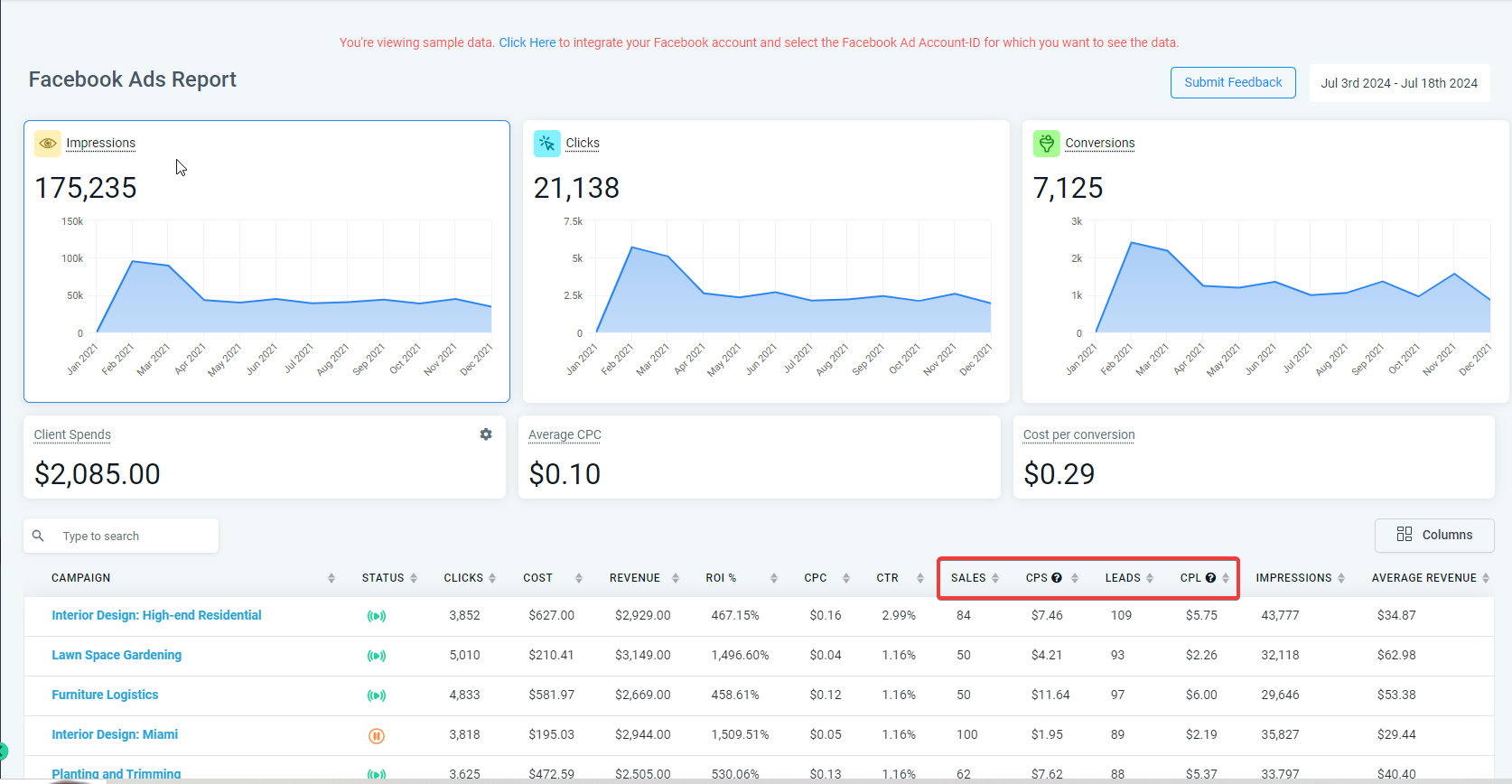Sort table by Campaign column arrows
The width and height of the screenshot is (1512, 784).
[331, 578]
